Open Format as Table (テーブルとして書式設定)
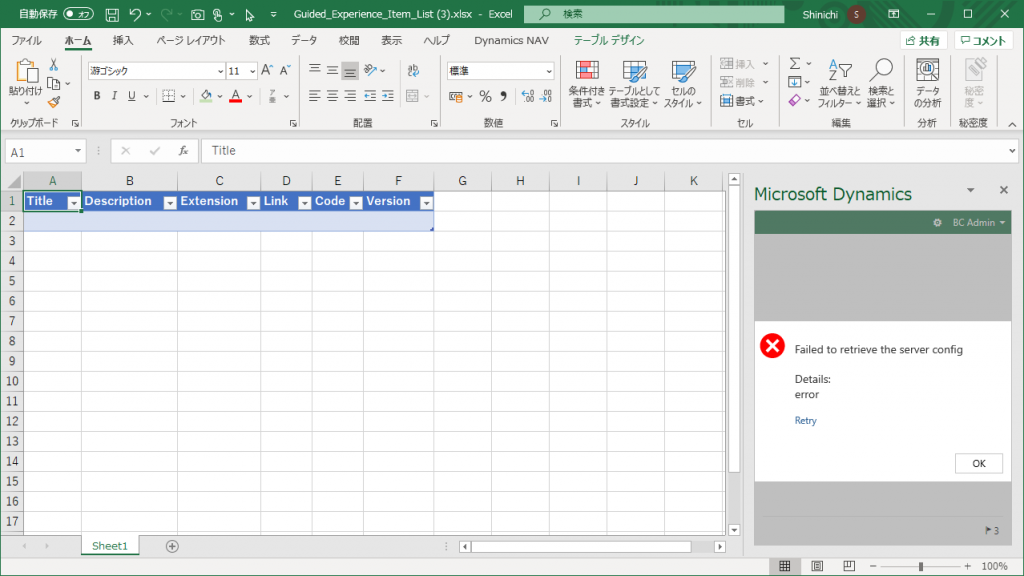Viewport: 1024px width, 576px height. (634, 84)
